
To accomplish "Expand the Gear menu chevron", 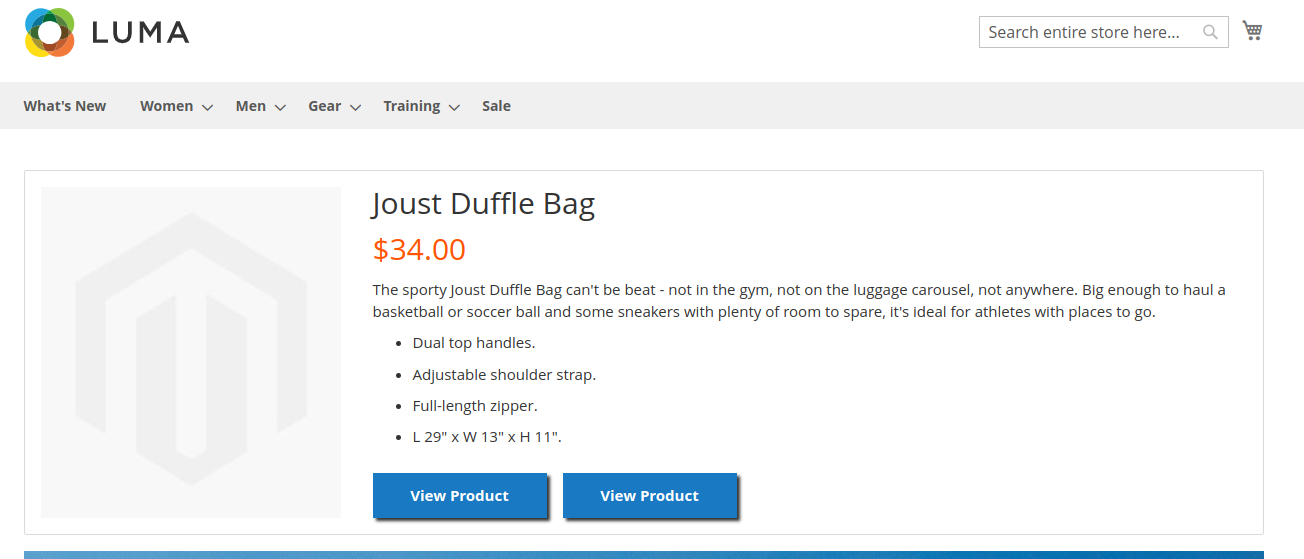I will pos(355,107).
